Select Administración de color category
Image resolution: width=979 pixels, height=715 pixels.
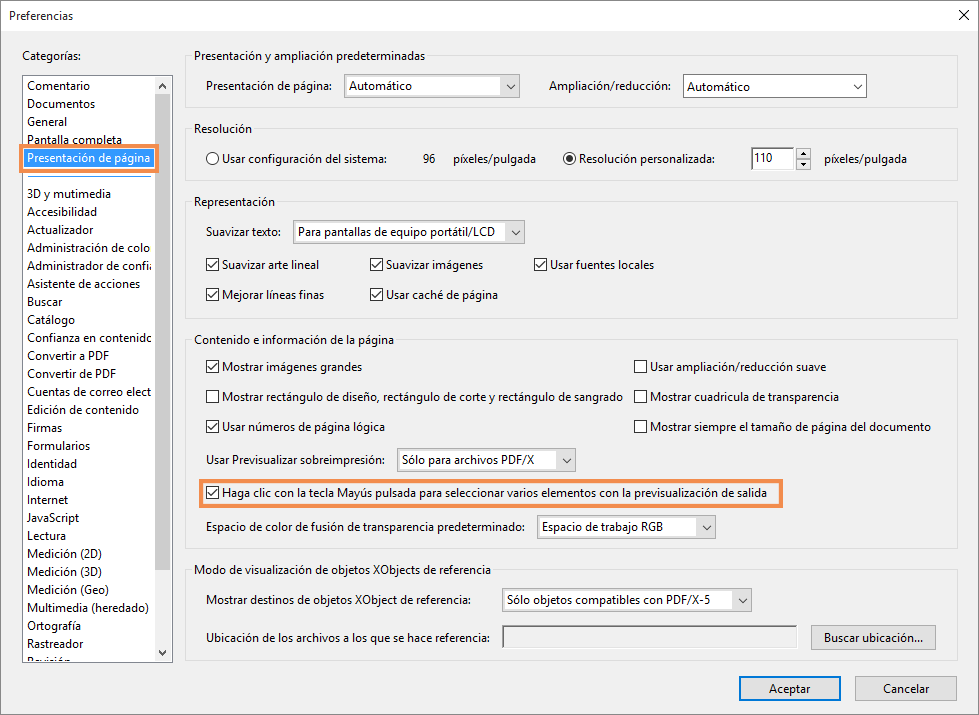click(88, 248)
